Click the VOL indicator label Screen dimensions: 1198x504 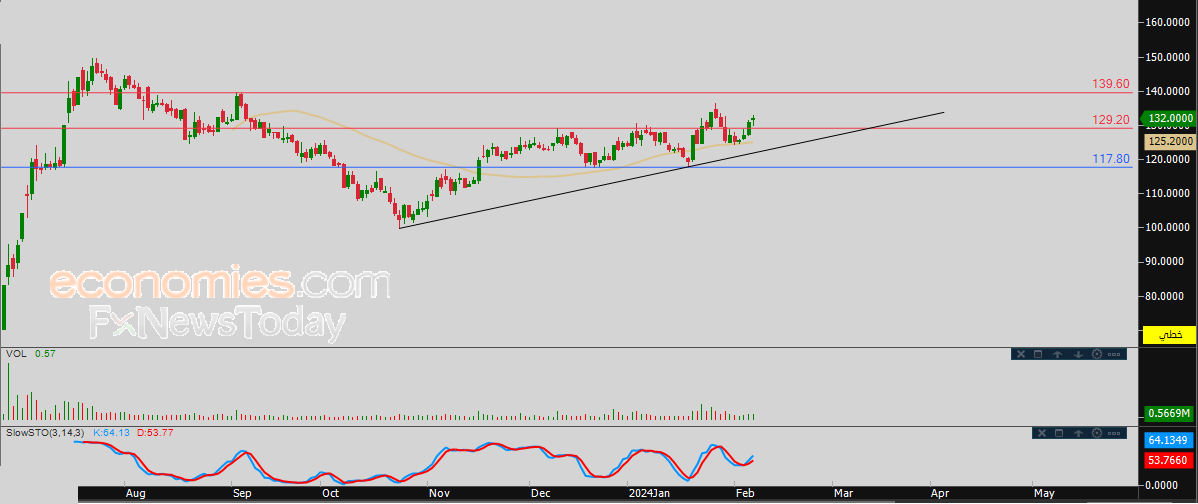[17, 354]
